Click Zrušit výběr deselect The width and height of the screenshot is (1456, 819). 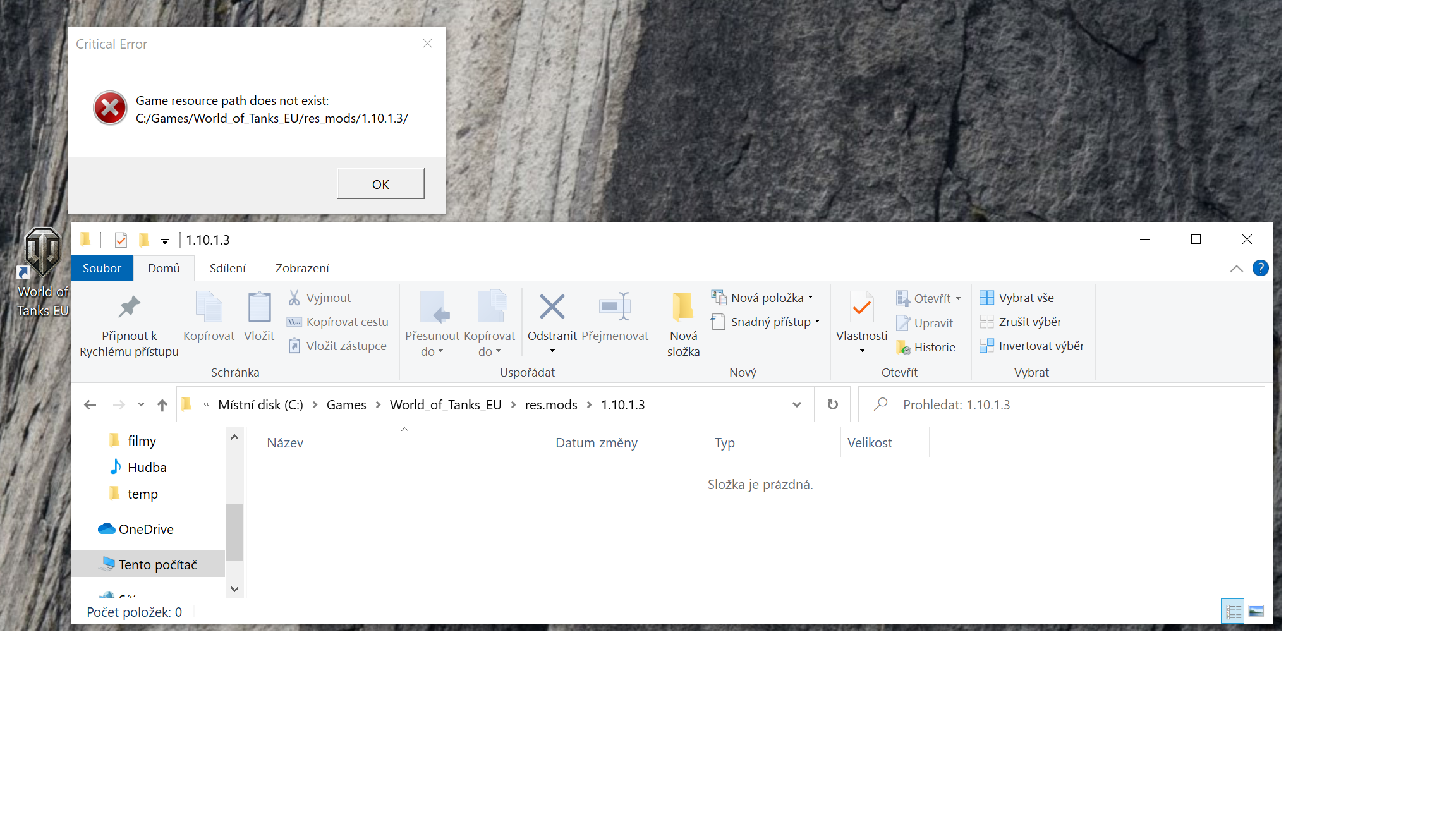coord(1021,322)
